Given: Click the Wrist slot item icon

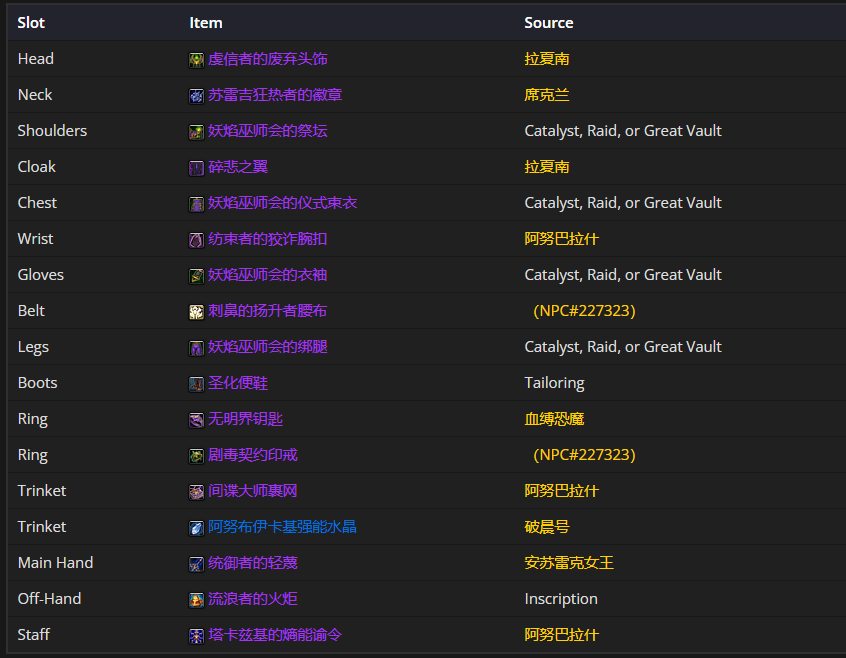Looking at the screenshot, I should [197, 240].
